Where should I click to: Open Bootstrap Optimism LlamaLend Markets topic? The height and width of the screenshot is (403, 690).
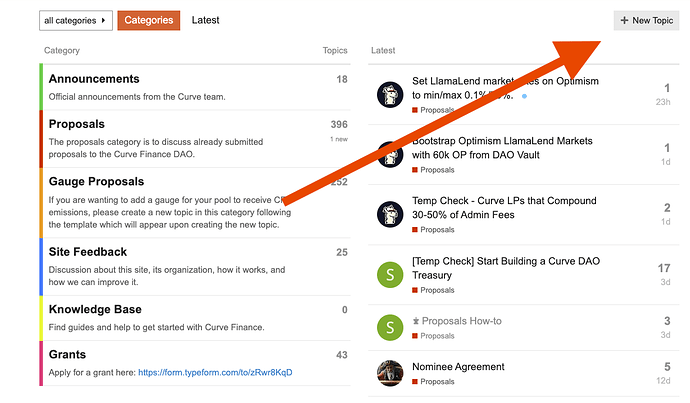[x=502, y=148]
